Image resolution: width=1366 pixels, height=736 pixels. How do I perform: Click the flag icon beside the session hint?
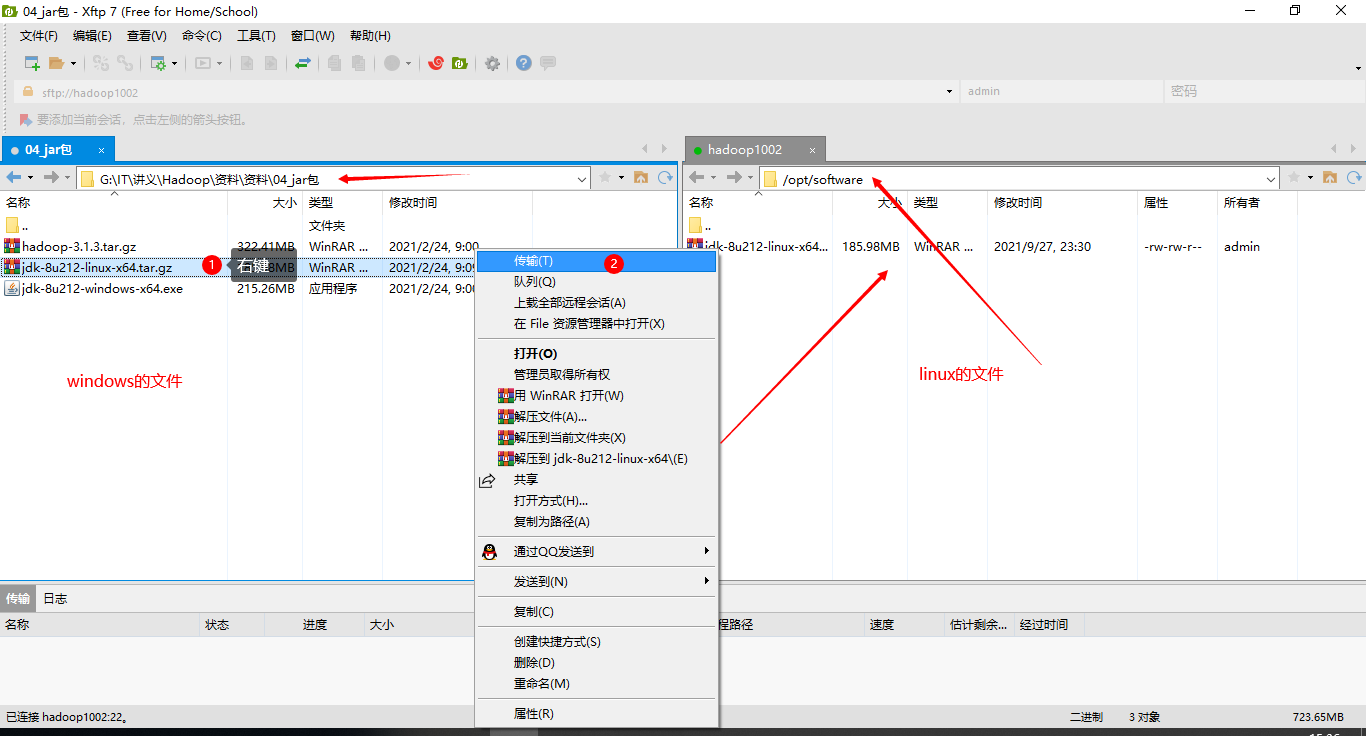coord(26,120)
